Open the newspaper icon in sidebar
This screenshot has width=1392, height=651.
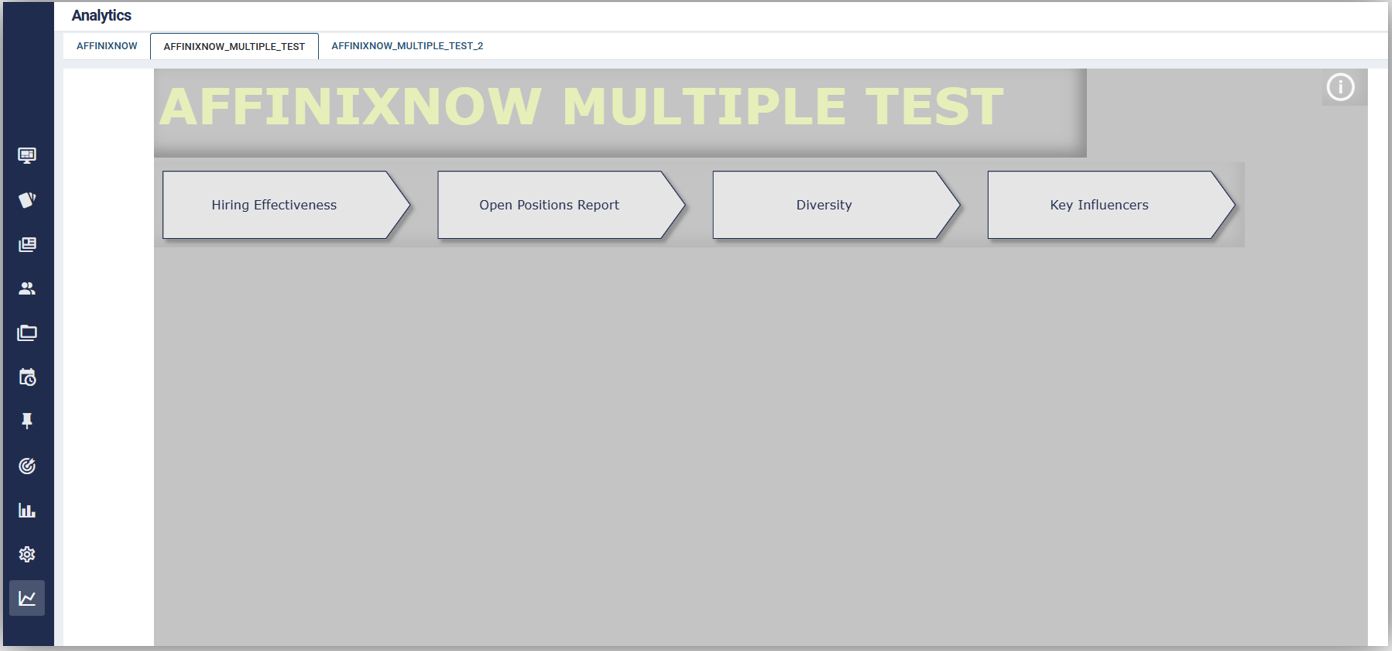[x=27, y=245]
